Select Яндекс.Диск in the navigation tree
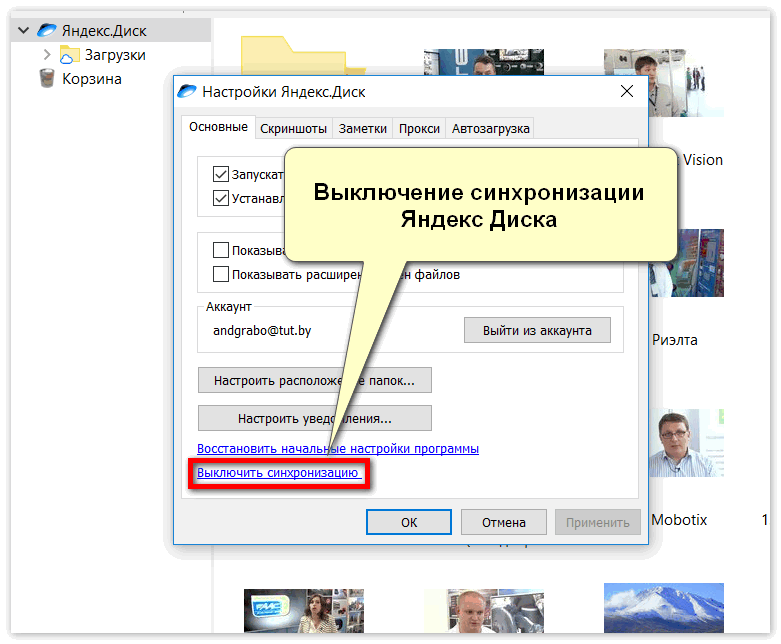This screenshot has width=781, height=644. click(x=104, y=31)
